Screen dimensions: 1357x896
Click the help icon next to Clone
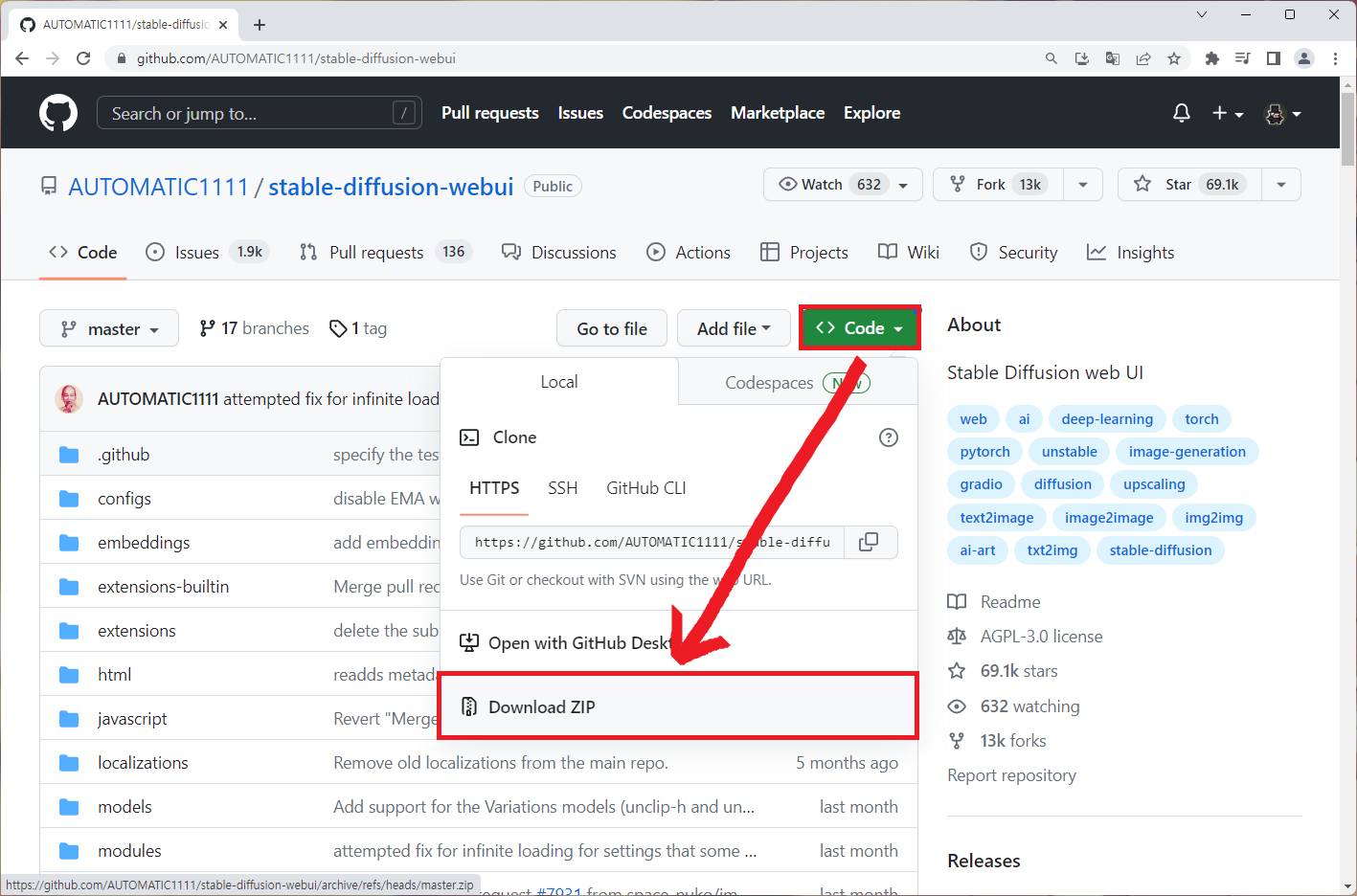(x=889, y=437)
